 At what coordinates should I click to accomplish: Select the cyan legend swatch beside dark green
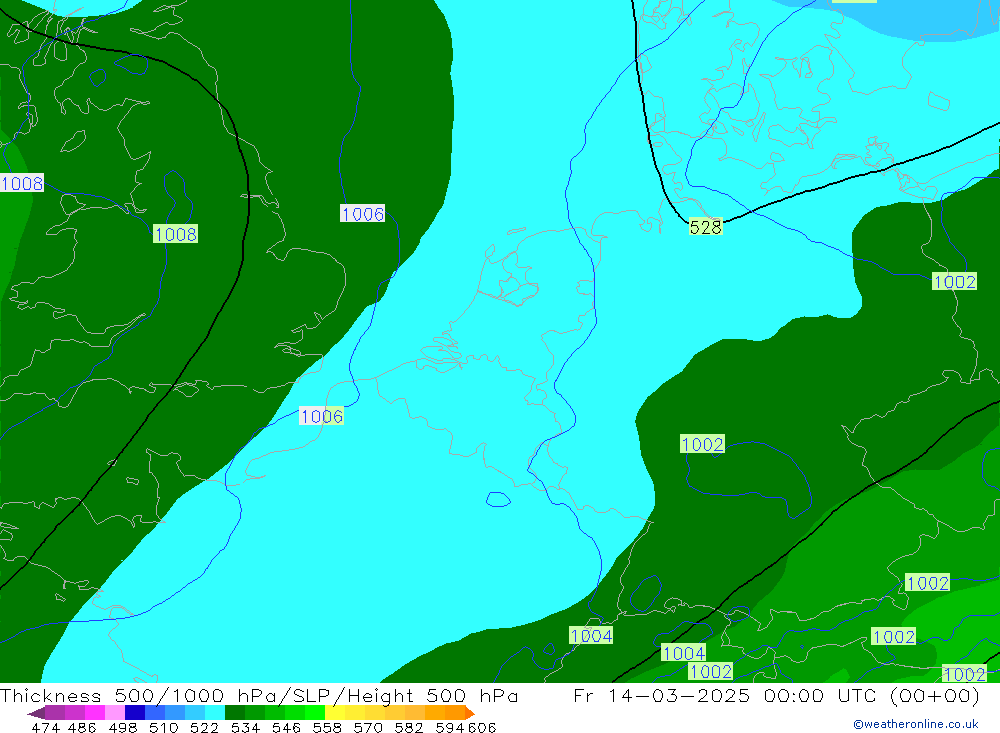point(215,713)
